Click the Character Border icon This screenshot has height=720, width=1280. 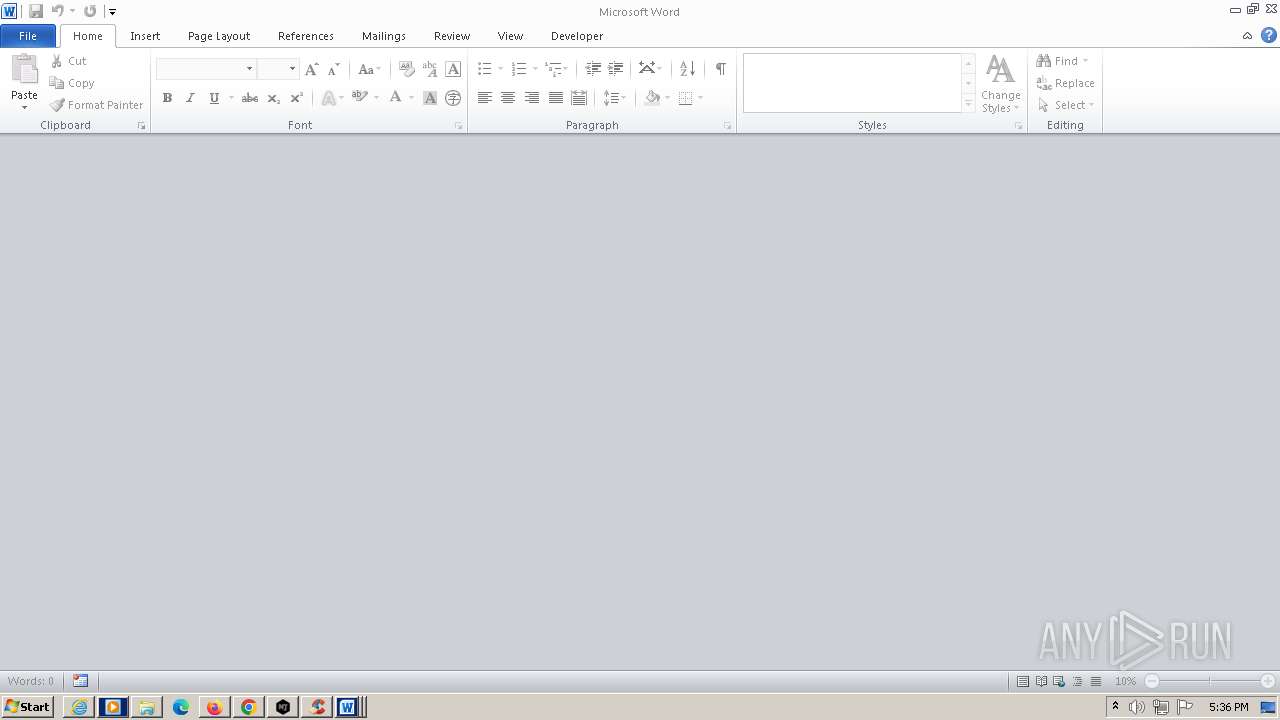point(453,69)
